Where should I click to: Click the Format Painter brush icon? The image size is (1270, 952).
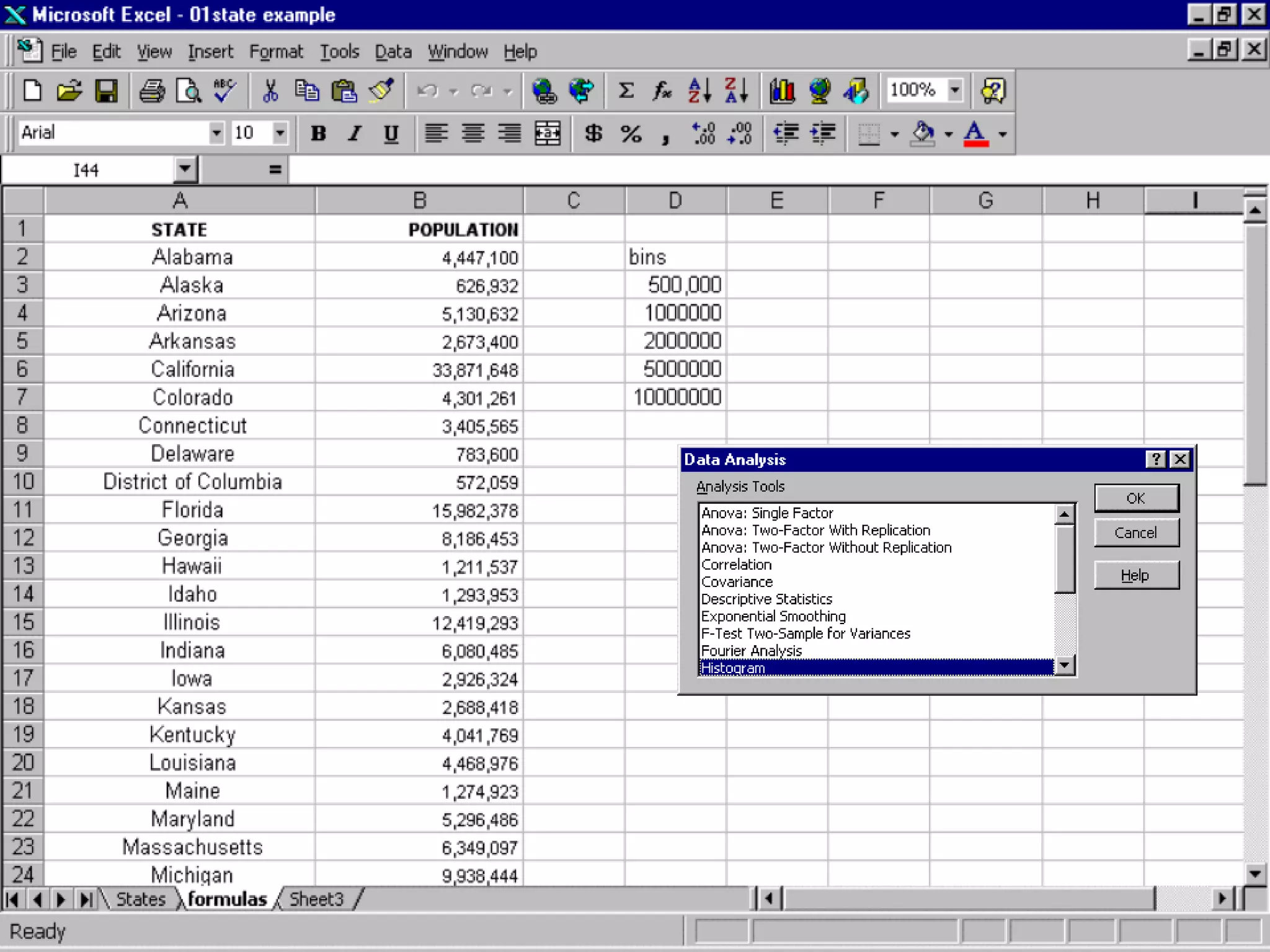coord(382,91)
